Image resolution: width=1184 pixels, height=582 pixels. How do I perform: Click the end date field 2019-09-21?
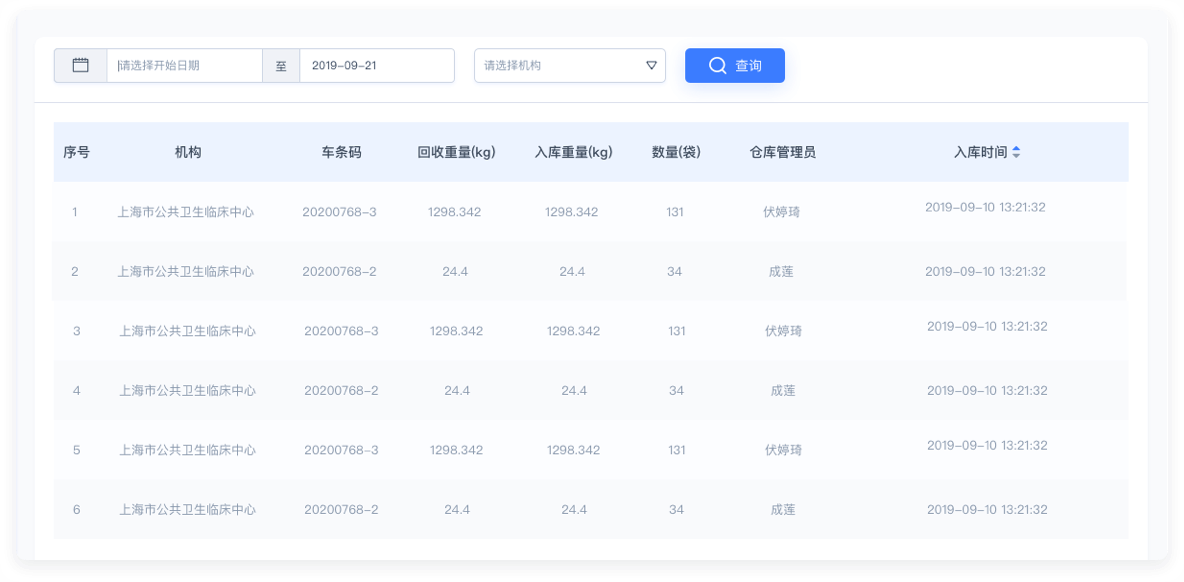[x=377, y=66]
